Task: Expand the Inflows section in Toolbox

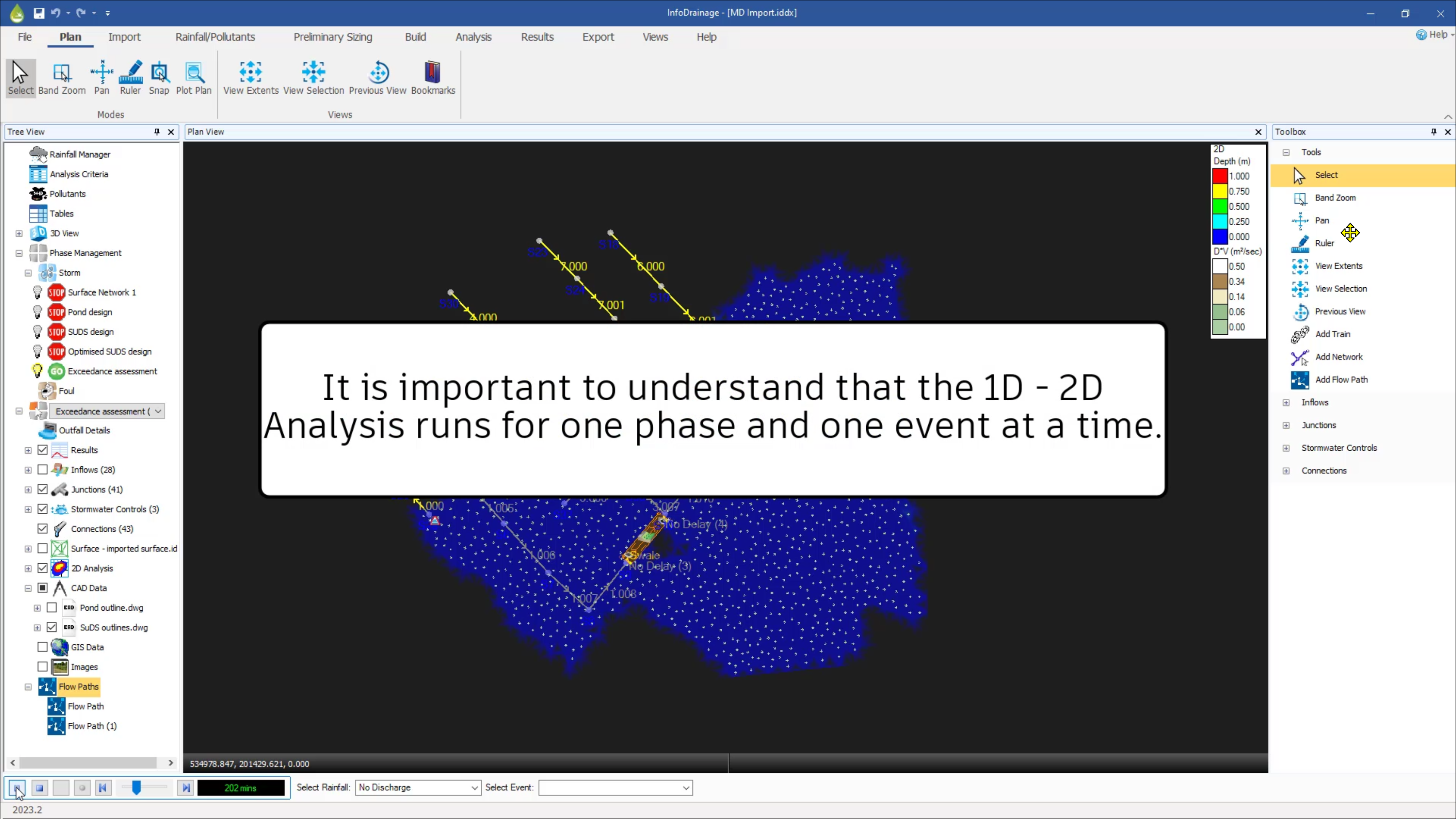Action: pyautogui.click(x=1286, y=402)
